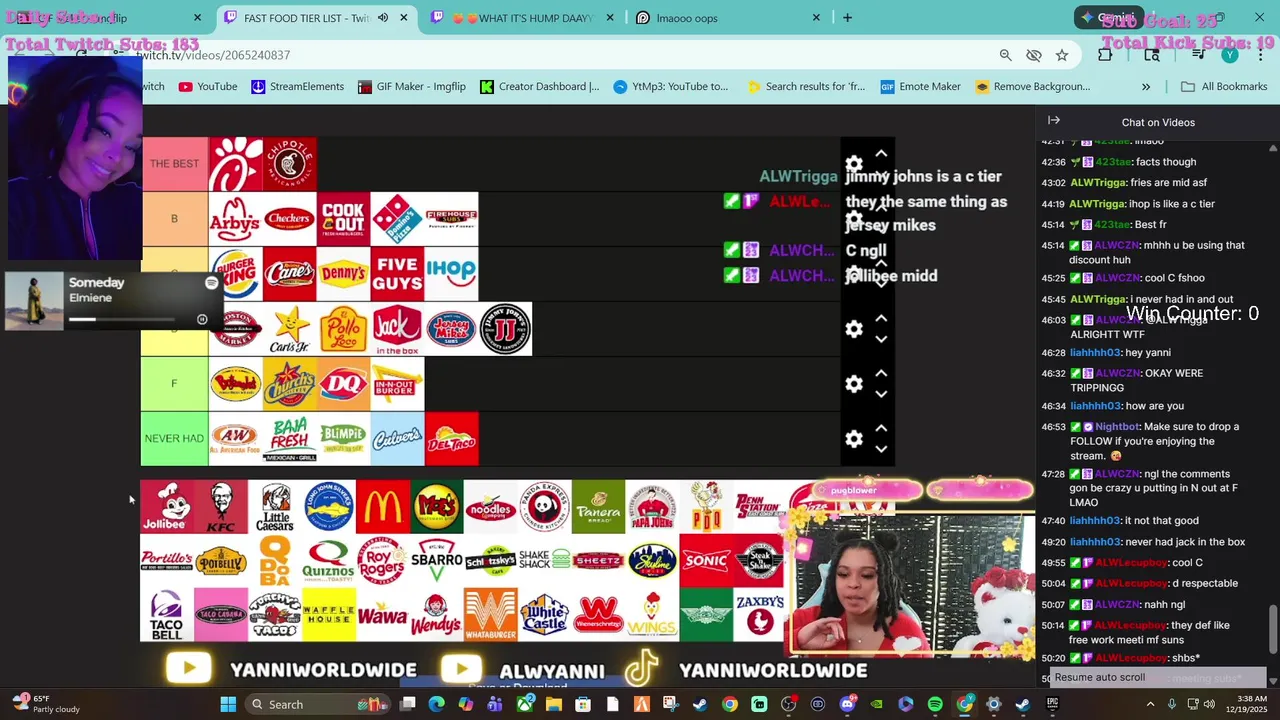Open the Creator Dashboard bookmark
This screenshot has width=1280, height=720.
[x=540, y=87]
